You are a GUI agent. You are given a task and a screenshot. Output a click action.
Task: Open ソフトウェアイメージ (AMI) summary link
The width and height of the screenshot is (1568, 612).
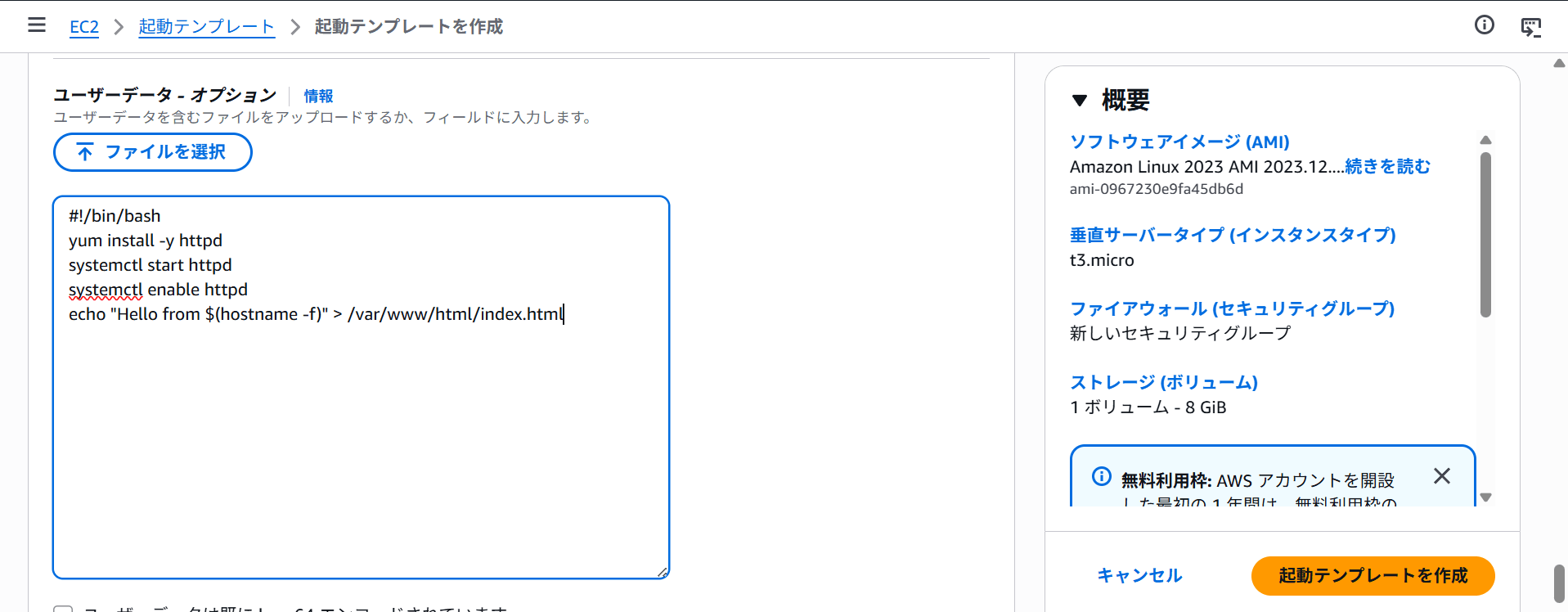(x=1179, y=142)
